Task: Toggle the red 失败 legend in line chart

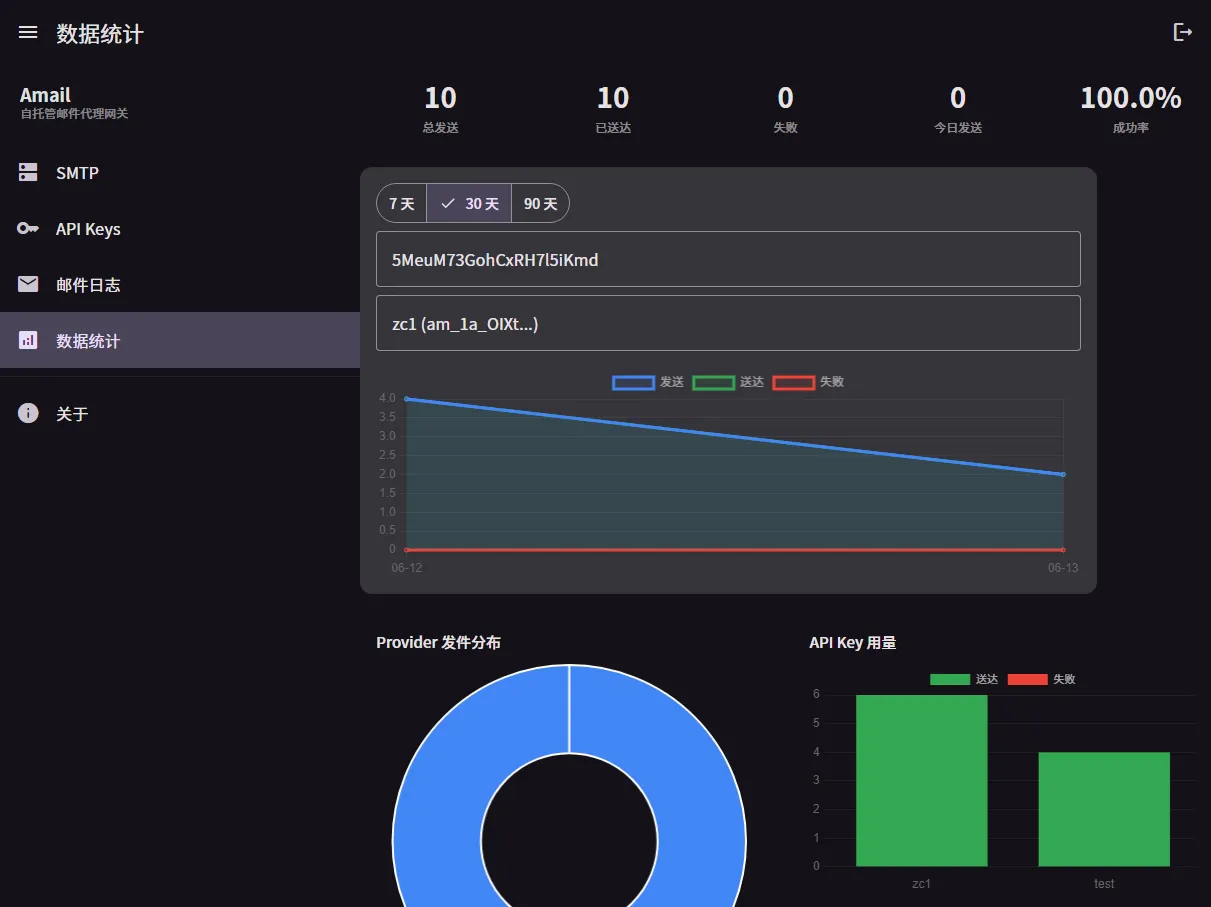Action: pos(808,382)
